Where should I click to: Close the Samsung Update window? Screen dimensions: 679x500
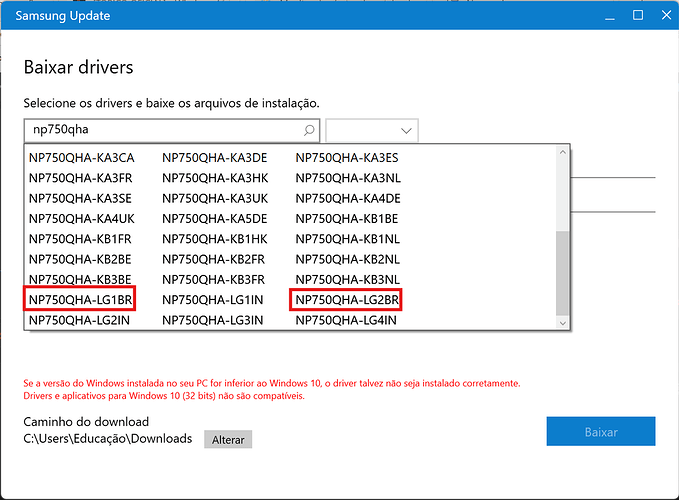point(666,16)
